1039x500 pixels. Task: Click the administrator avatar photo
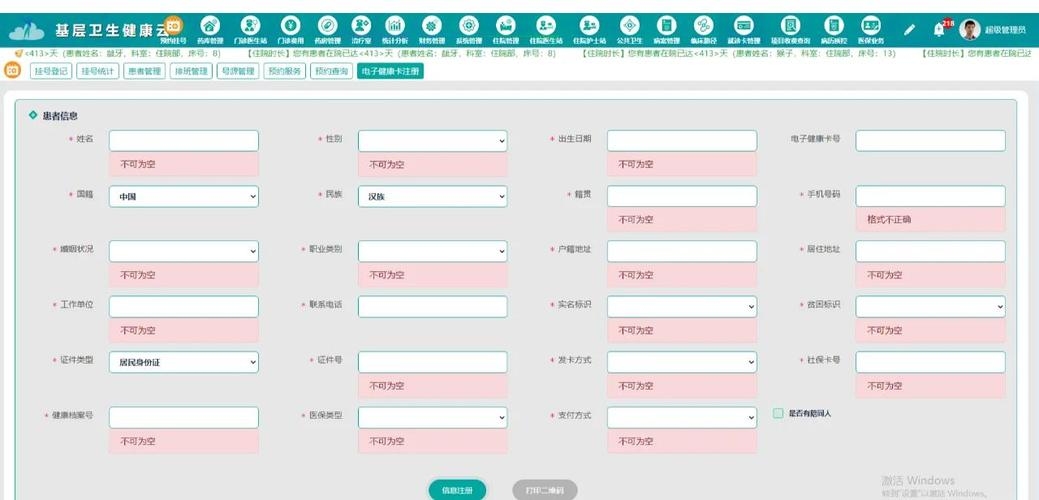[x=969, y=30]
